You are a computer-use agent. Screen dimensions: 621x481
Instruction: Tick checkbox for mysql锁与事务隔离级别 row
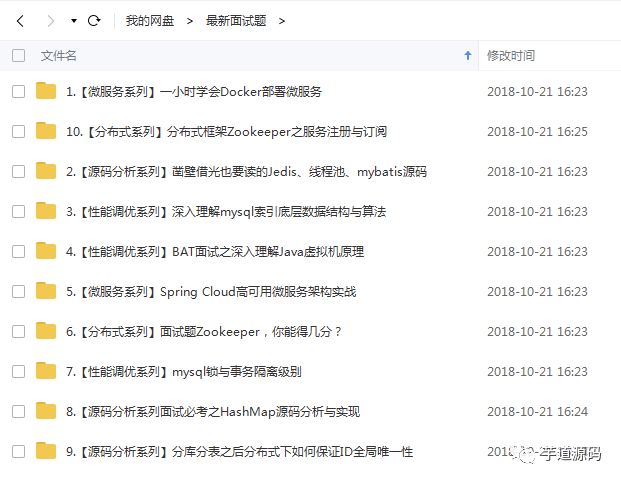click(18, 371)
